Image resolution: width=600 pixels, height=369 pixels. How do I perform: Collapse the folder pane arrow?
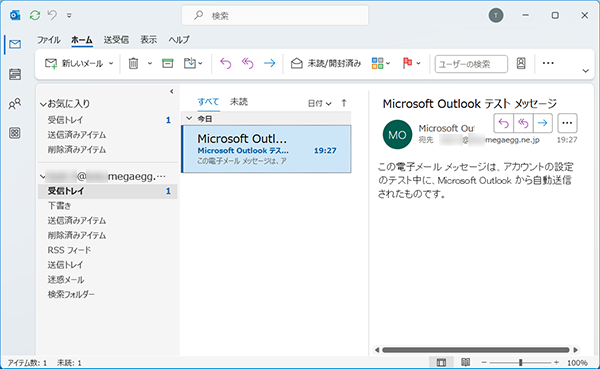point(171,91)
